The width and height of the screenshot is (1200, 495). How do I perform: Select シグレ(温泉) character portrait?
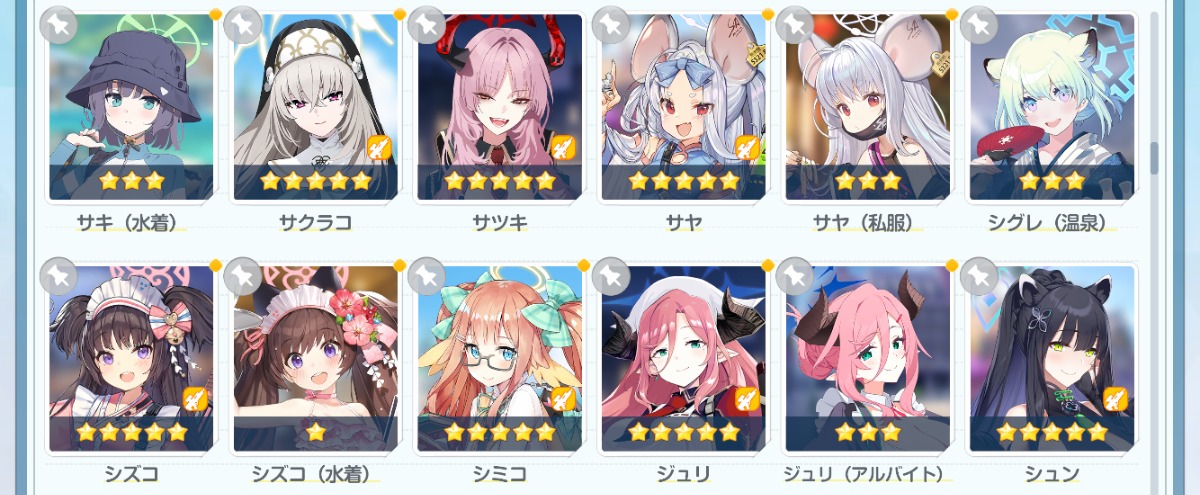click(x=1052, y=105)
